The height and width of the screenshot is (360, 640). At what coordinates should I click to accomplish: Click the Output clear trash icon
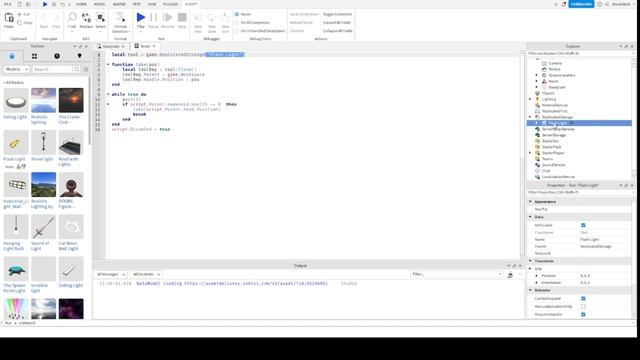(510, 275)
